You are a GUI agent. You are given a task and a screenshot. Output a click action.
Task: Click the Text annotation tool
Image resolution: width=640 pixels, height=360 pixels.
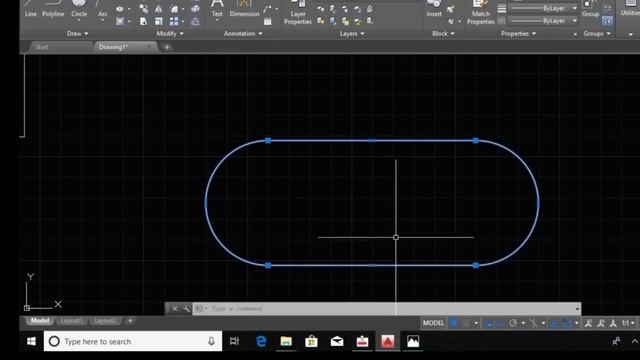pos(217,9)
